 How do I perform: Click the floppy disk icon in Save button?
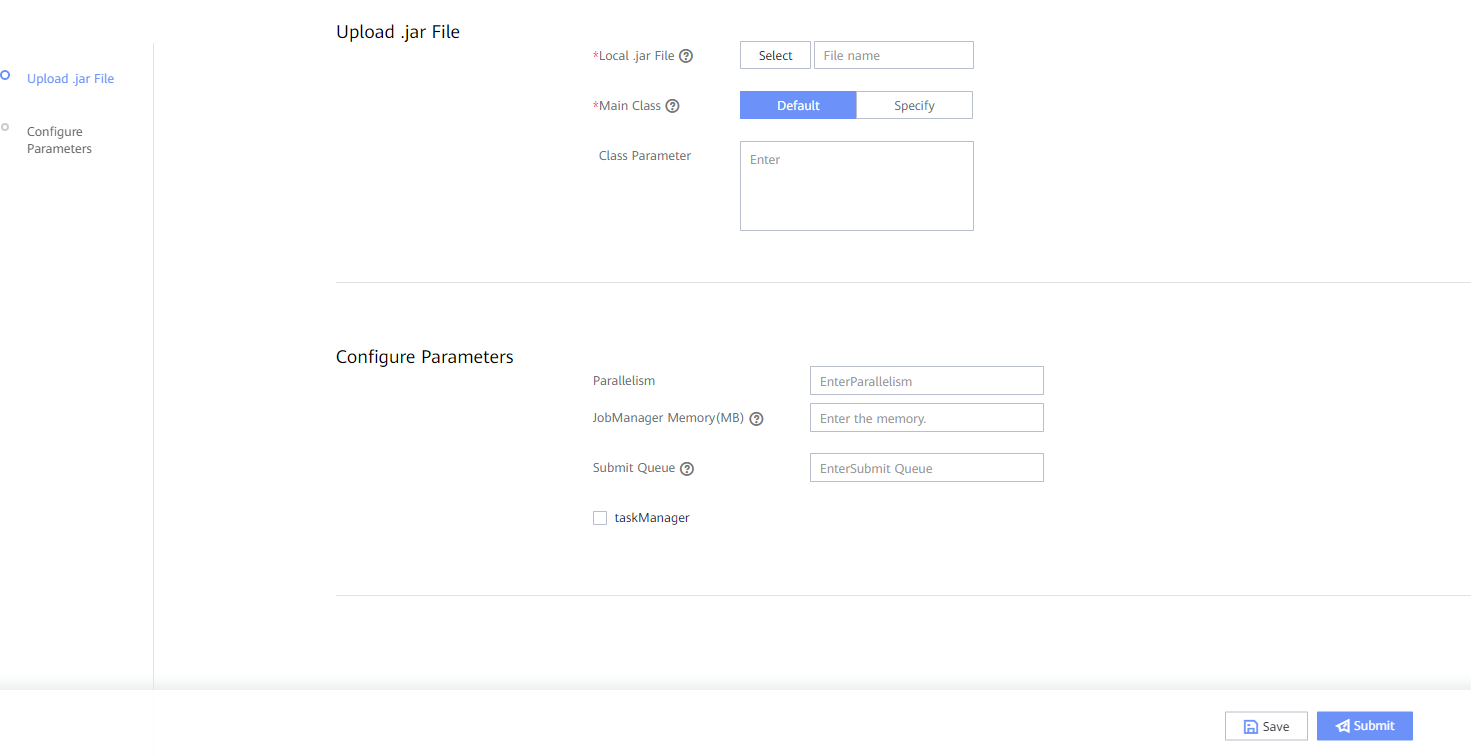tap(1250, 727)
